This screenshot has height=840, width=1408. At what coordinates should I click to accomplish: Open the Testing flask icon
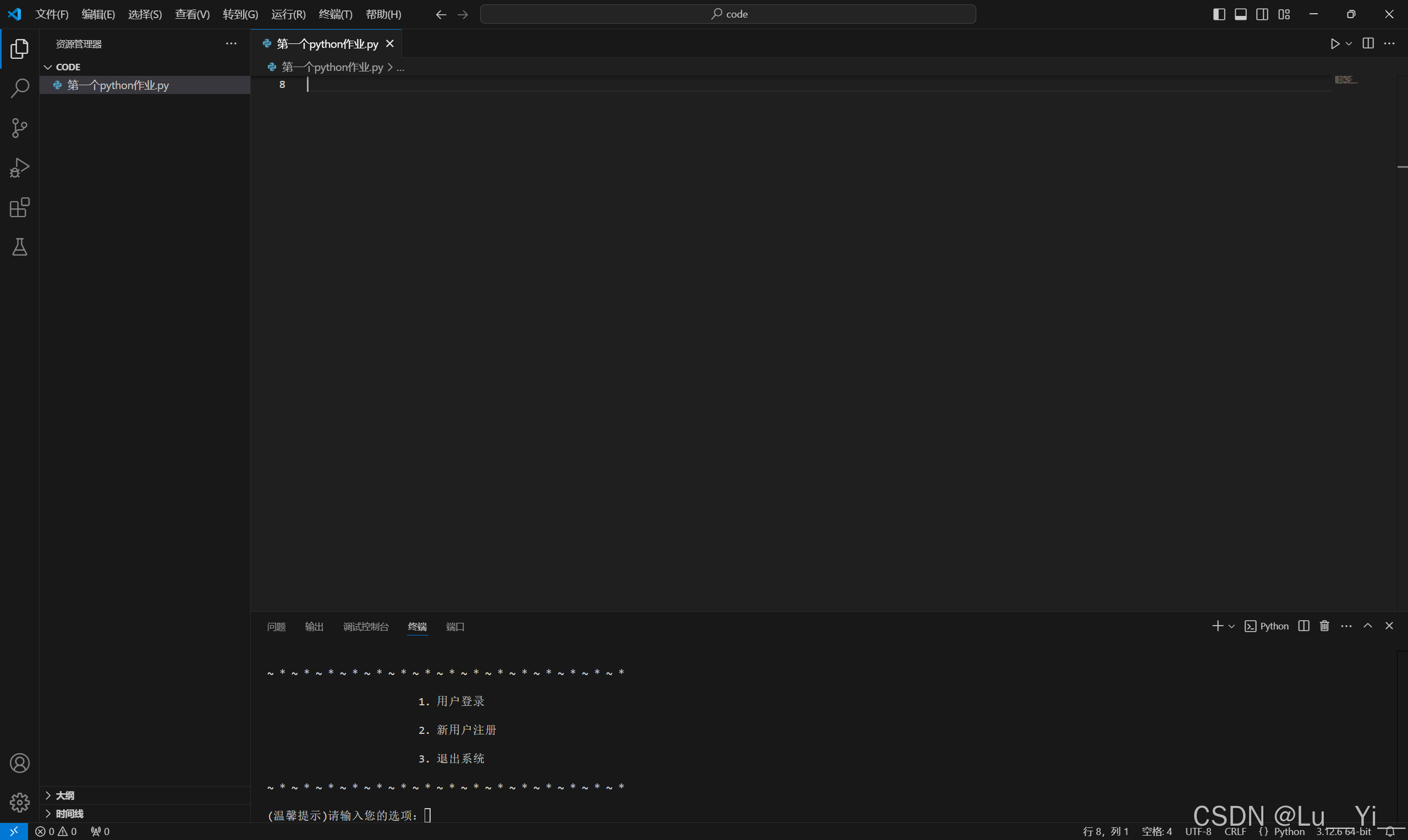[x=20, y=247]
